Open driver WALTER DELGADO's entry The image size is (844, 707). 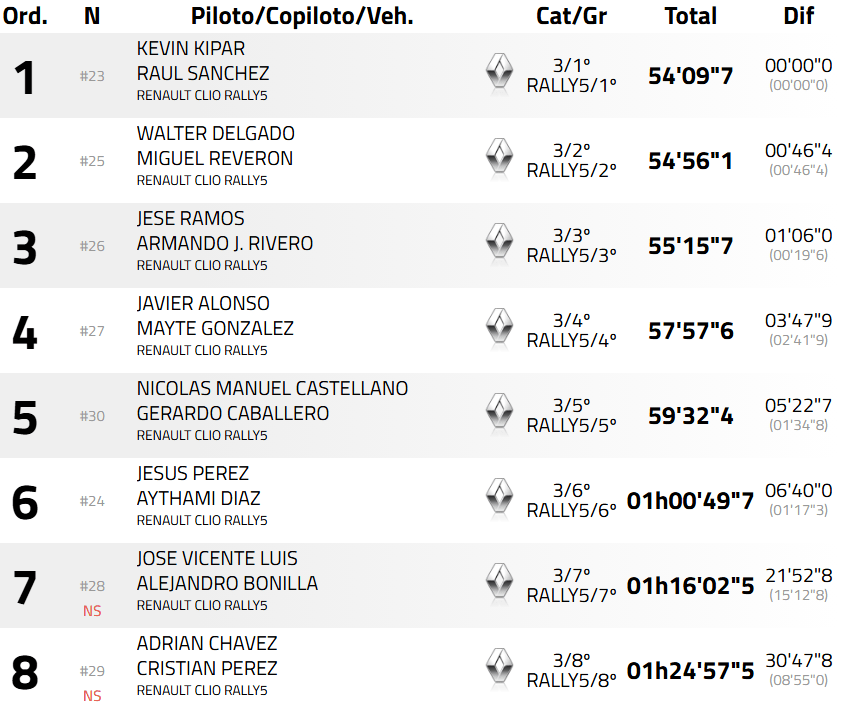[216, 134]
